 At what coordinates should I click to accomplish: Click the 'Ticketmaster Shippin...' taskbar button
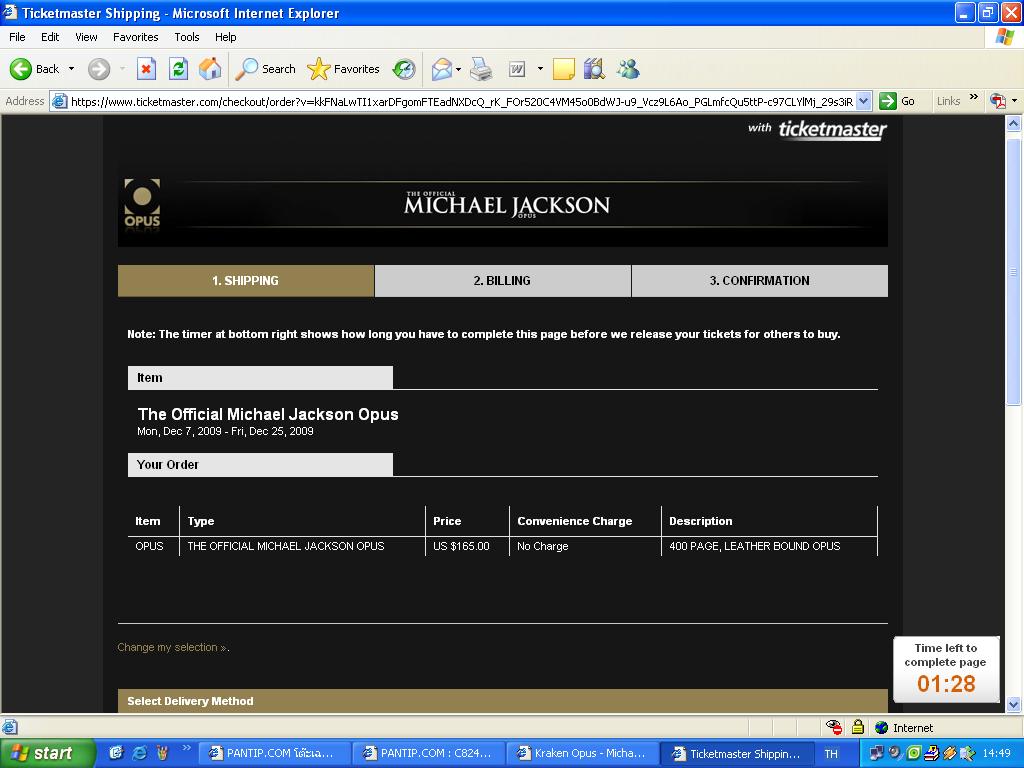737,753
